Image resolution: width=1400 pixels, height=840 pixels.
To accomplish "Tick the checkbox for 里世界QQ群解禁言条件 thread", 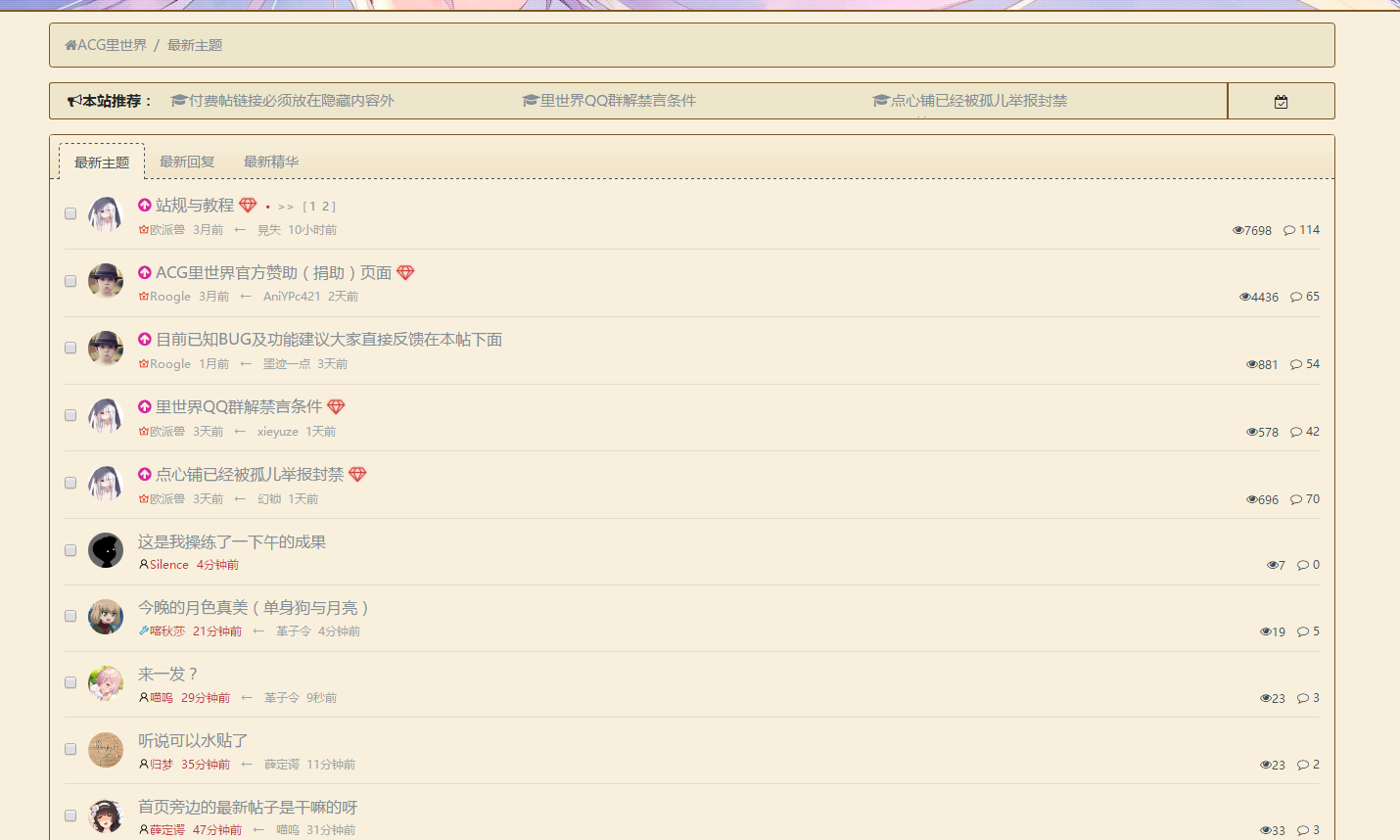I will (70, 415).
